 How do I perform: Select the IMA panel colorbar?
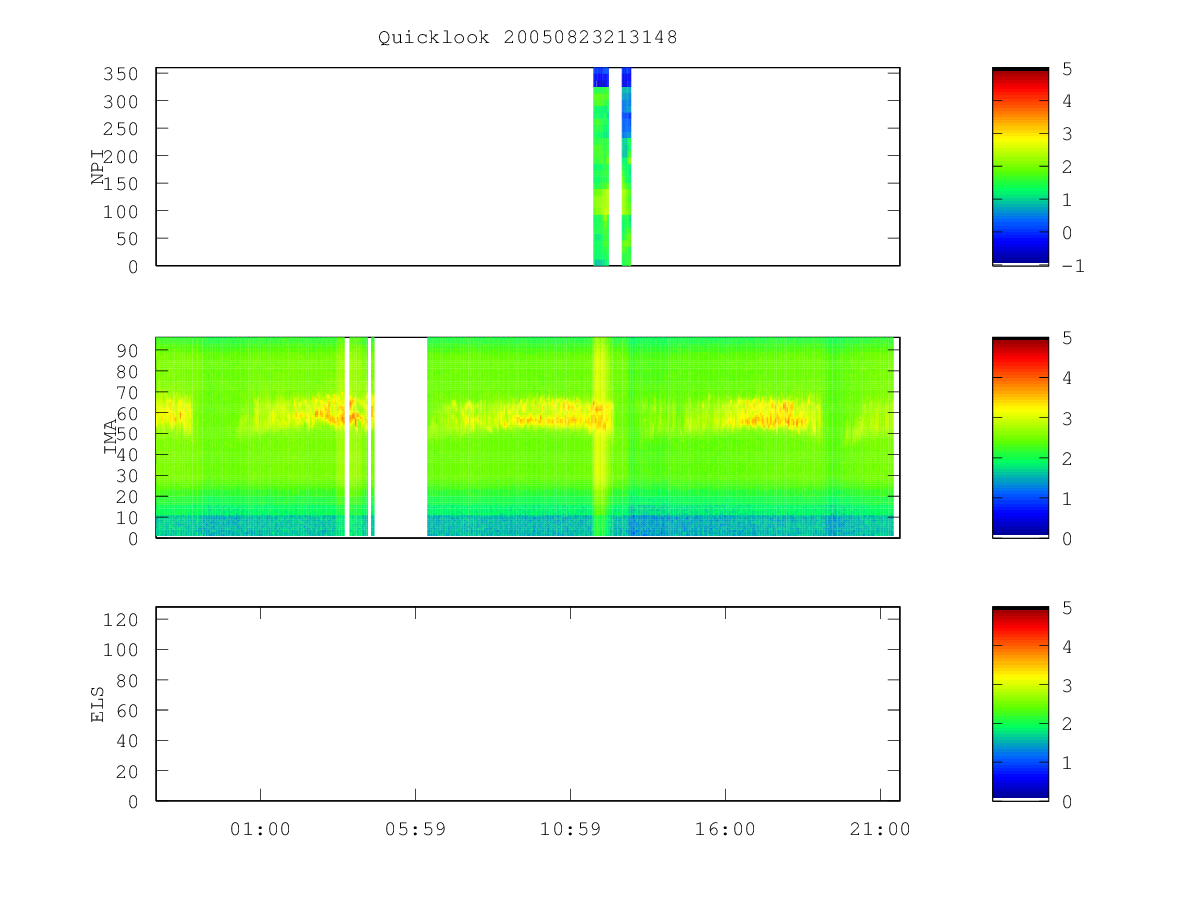tap(1020, 438)
